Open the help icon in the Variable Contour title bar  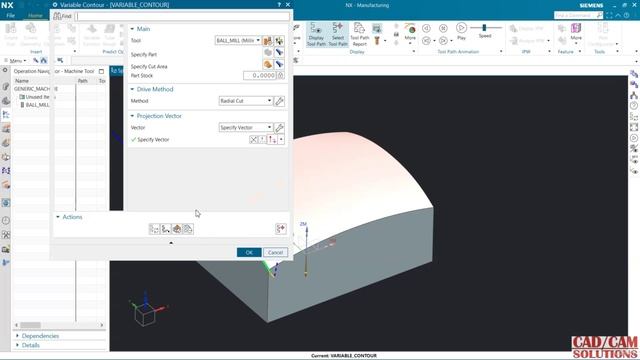pos(279,4)
